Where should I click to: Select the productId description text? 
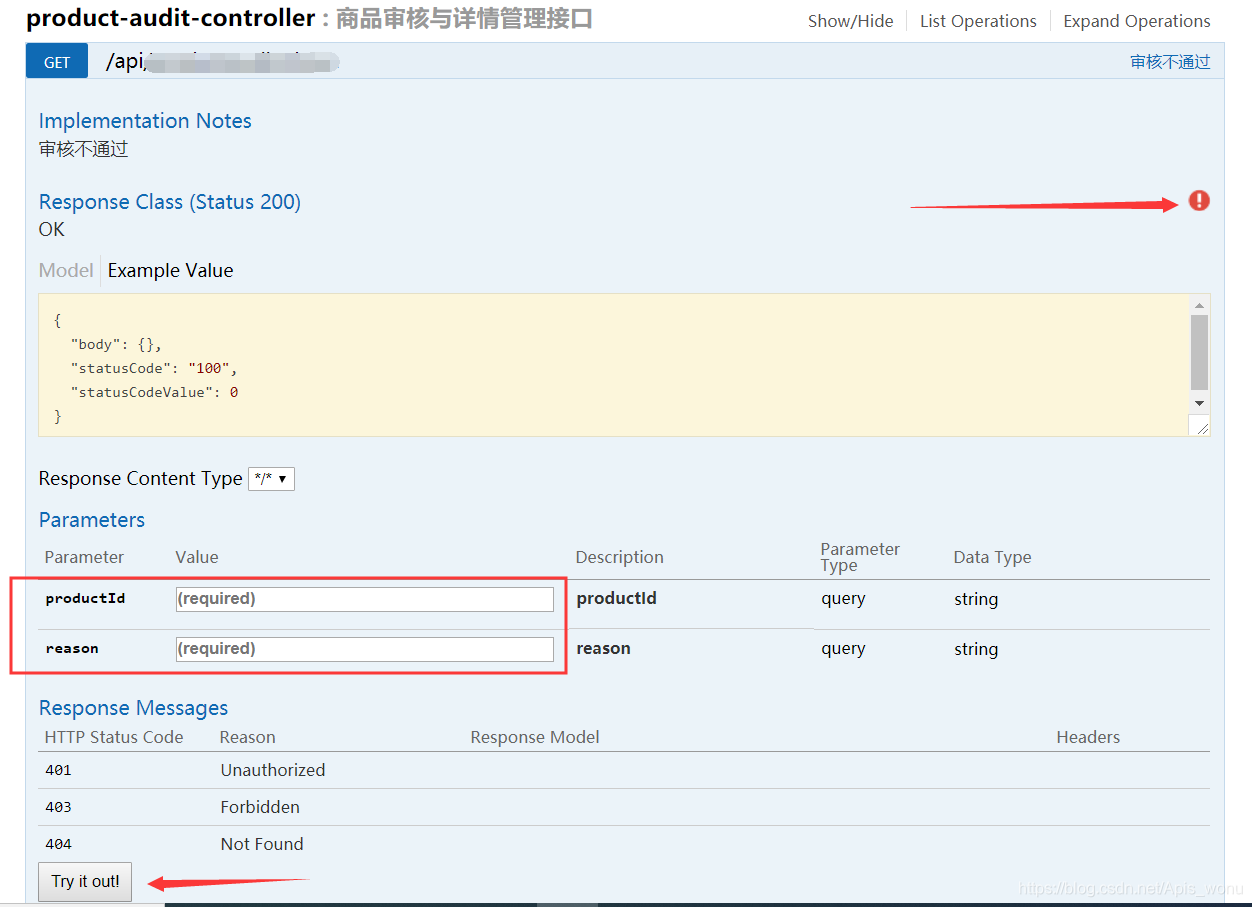pos(616,598)
